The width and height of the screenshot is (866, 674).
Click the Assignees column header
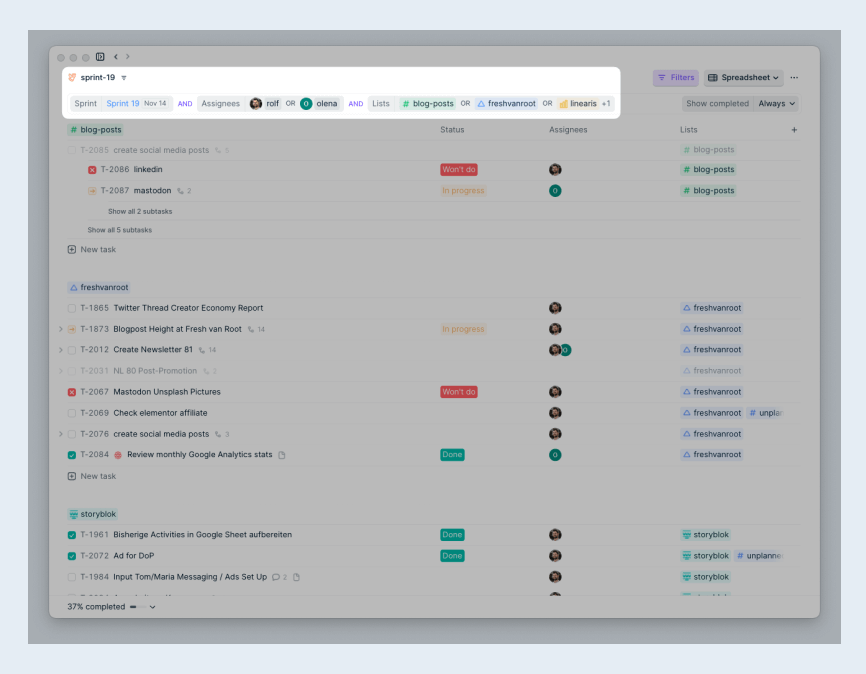coord(568,130)
